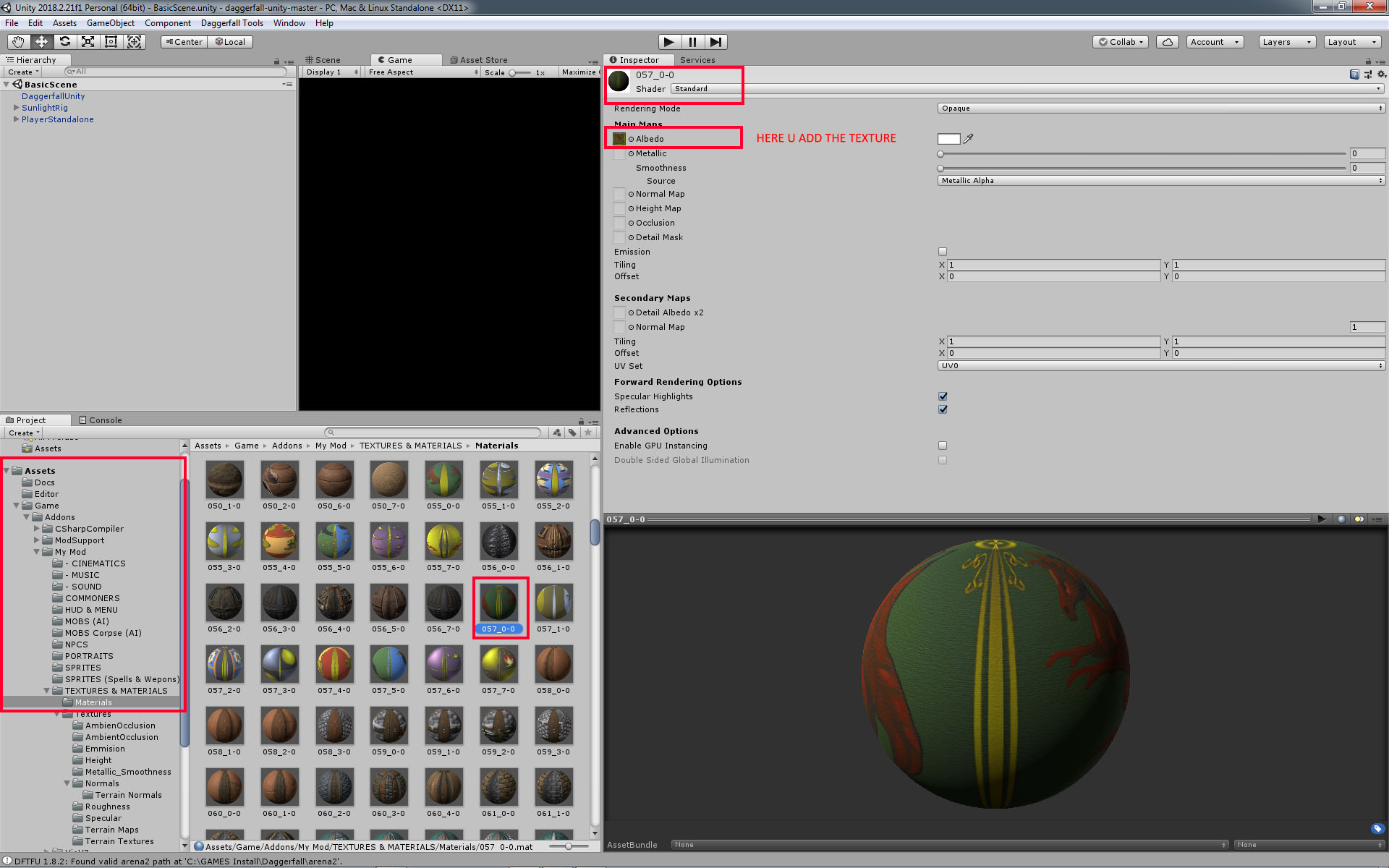Open the Layout dropdown
This screenshot has width=1389, height=868.
(x=1351, y=42)
